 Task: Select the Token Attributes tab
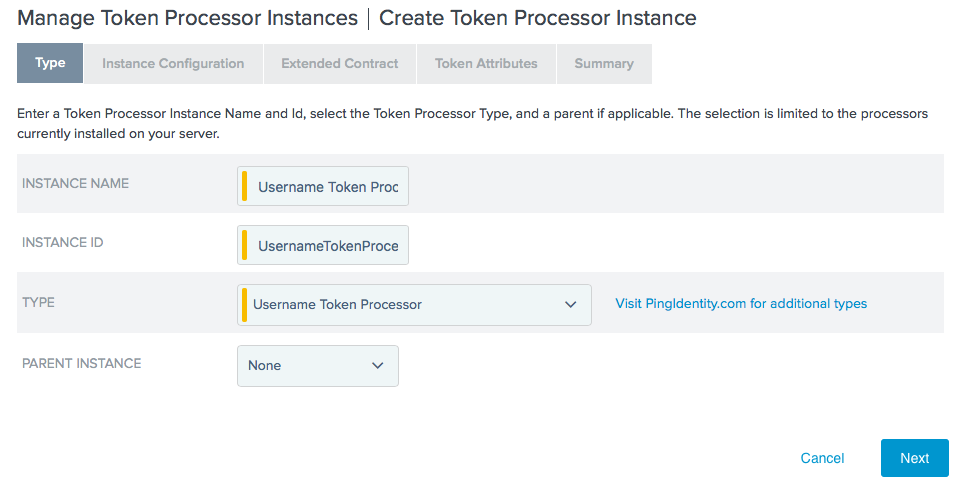486,63
